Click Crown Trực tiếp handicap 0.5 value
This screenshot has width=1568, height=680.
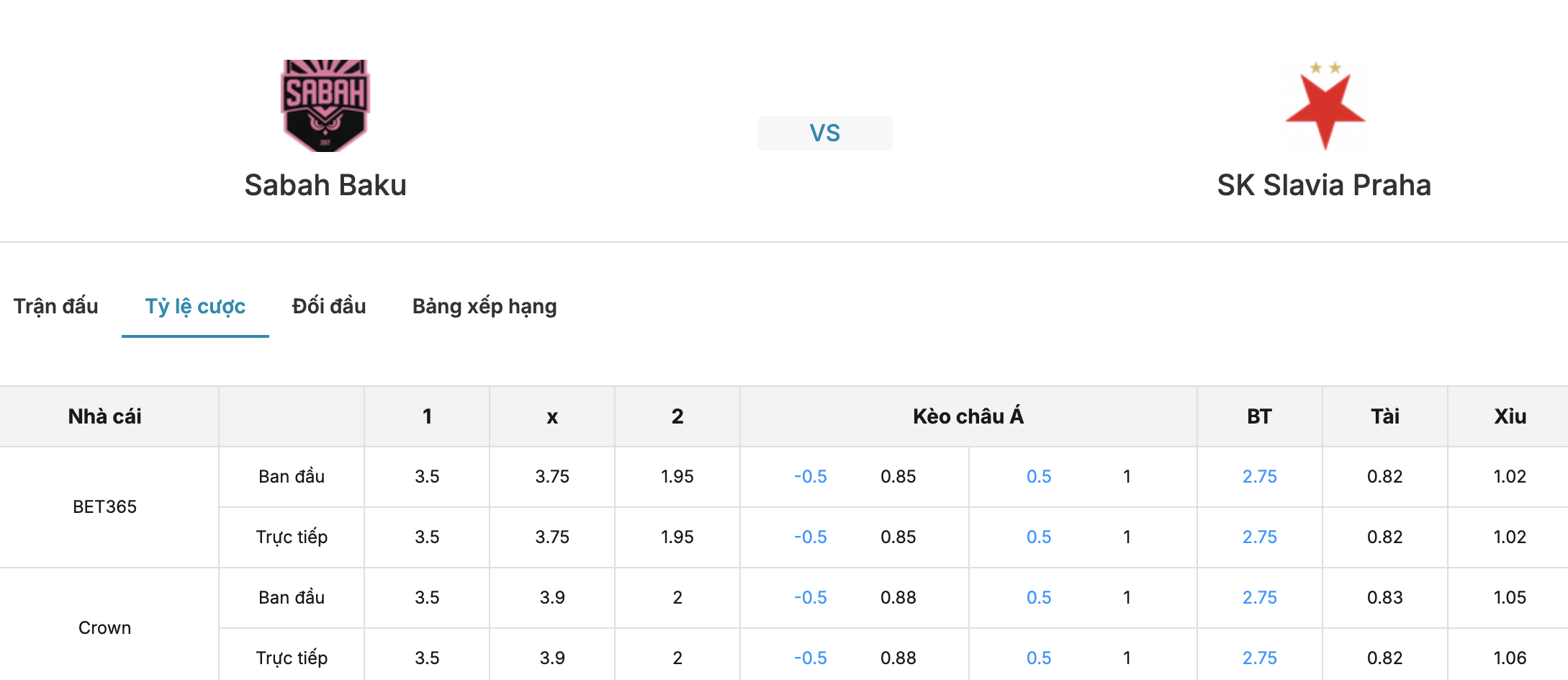[x=1039, y=658]
